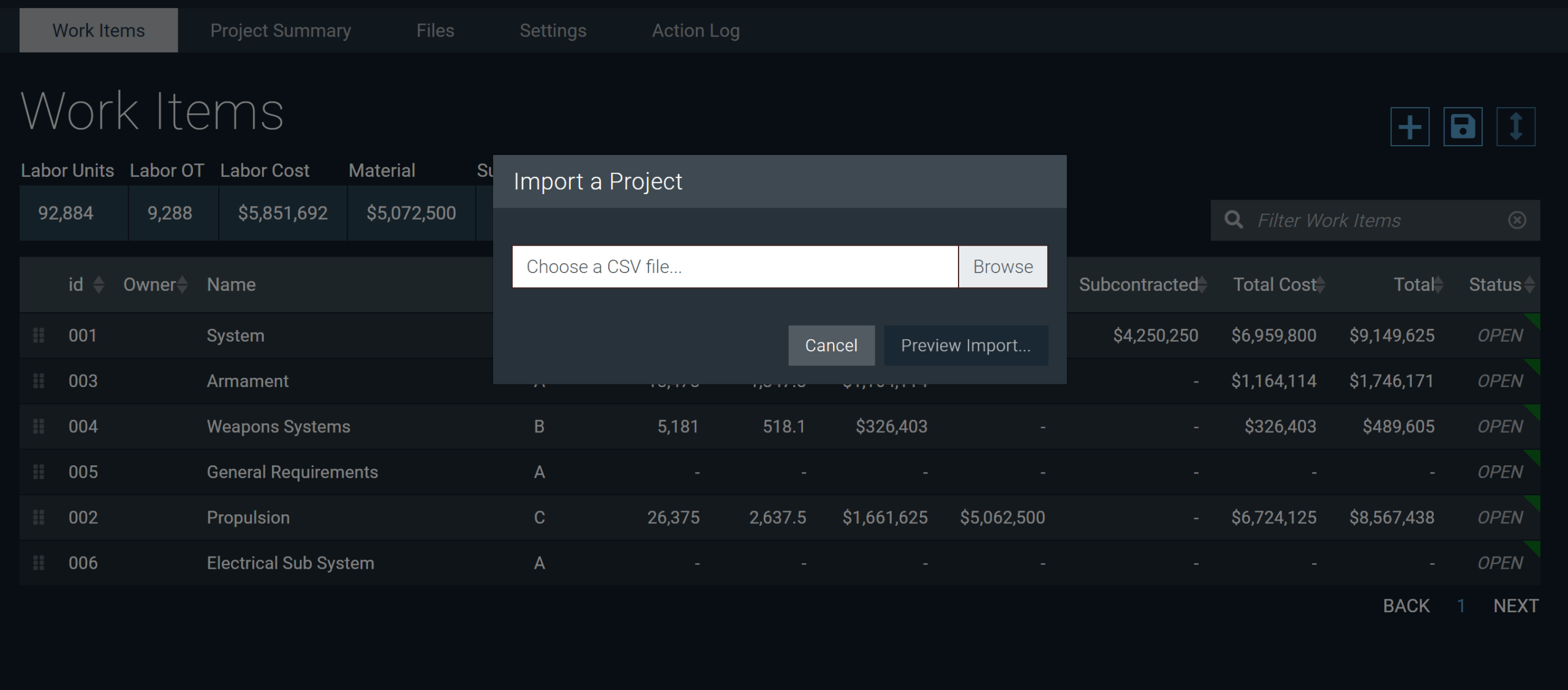Click the drag handle for Electrical Sub System

coord(39,563)
